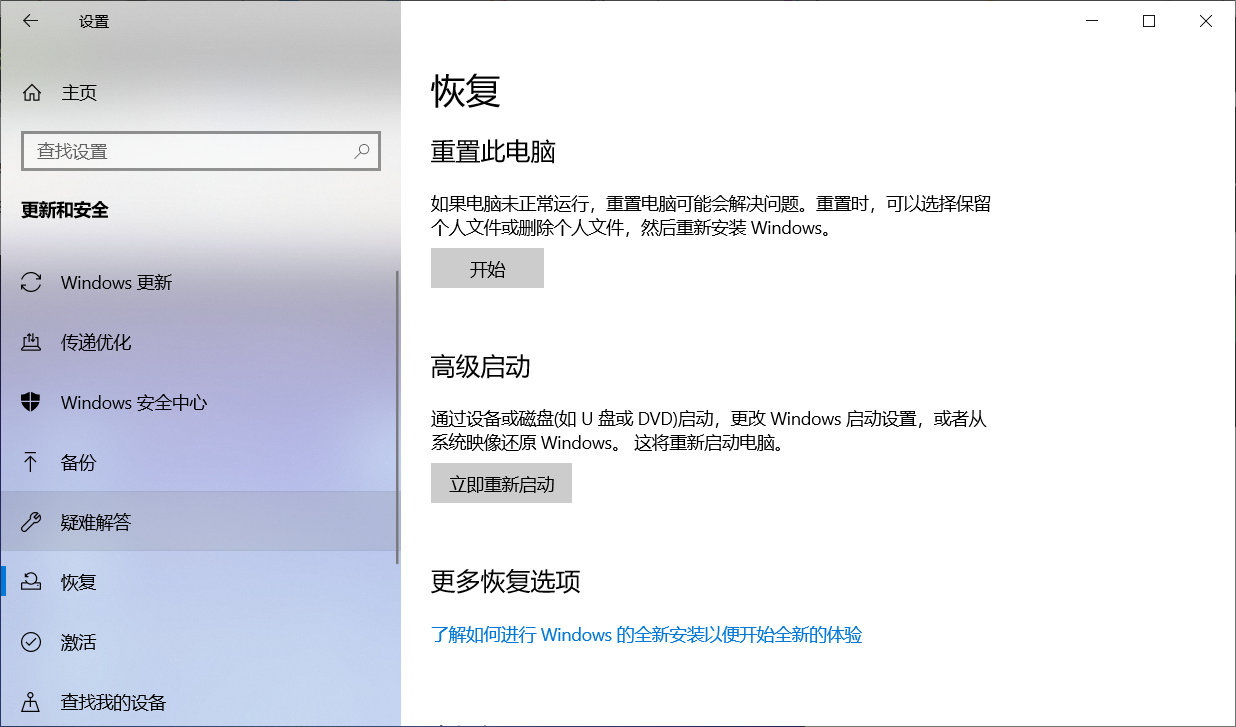Click the 备份 upload-arrow icon
The width and height of the screenshot is (1236, 727).
pos(30,462)
